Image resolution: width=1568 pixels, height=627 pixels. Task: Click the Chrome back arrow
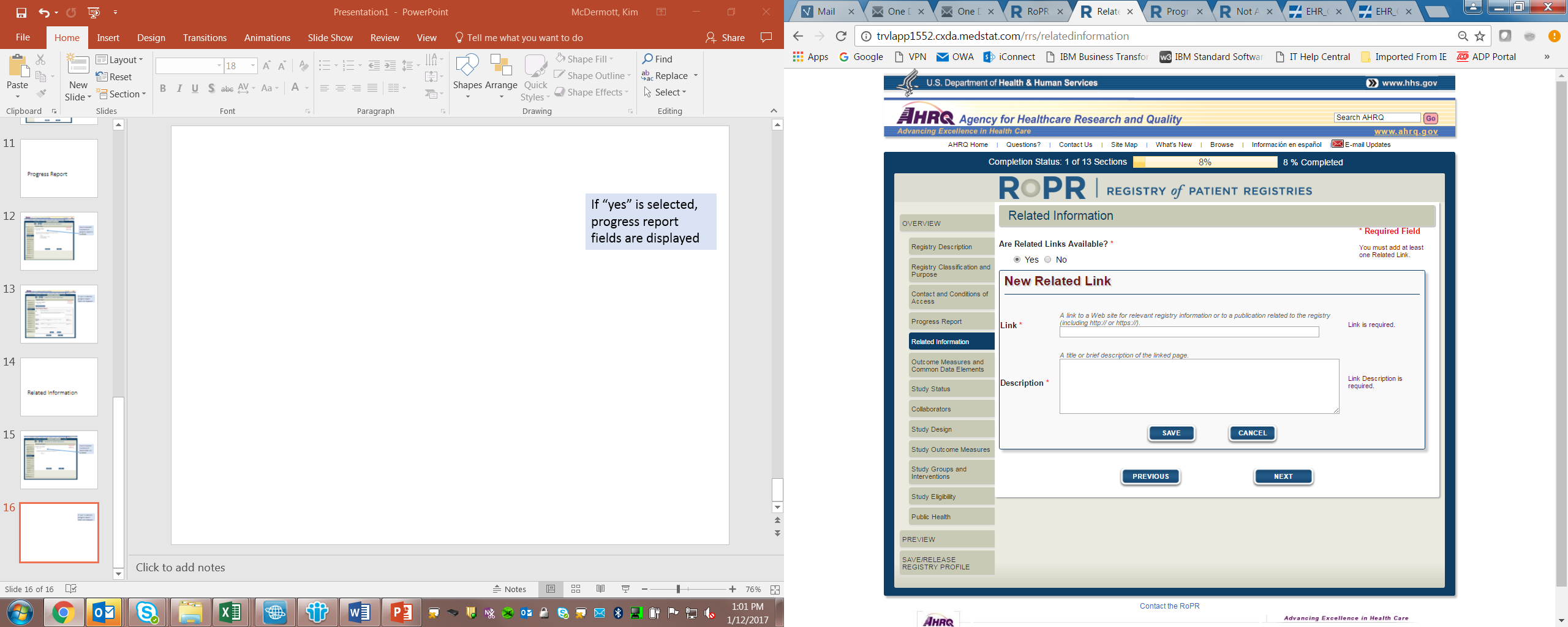click(x=797, y=36)
